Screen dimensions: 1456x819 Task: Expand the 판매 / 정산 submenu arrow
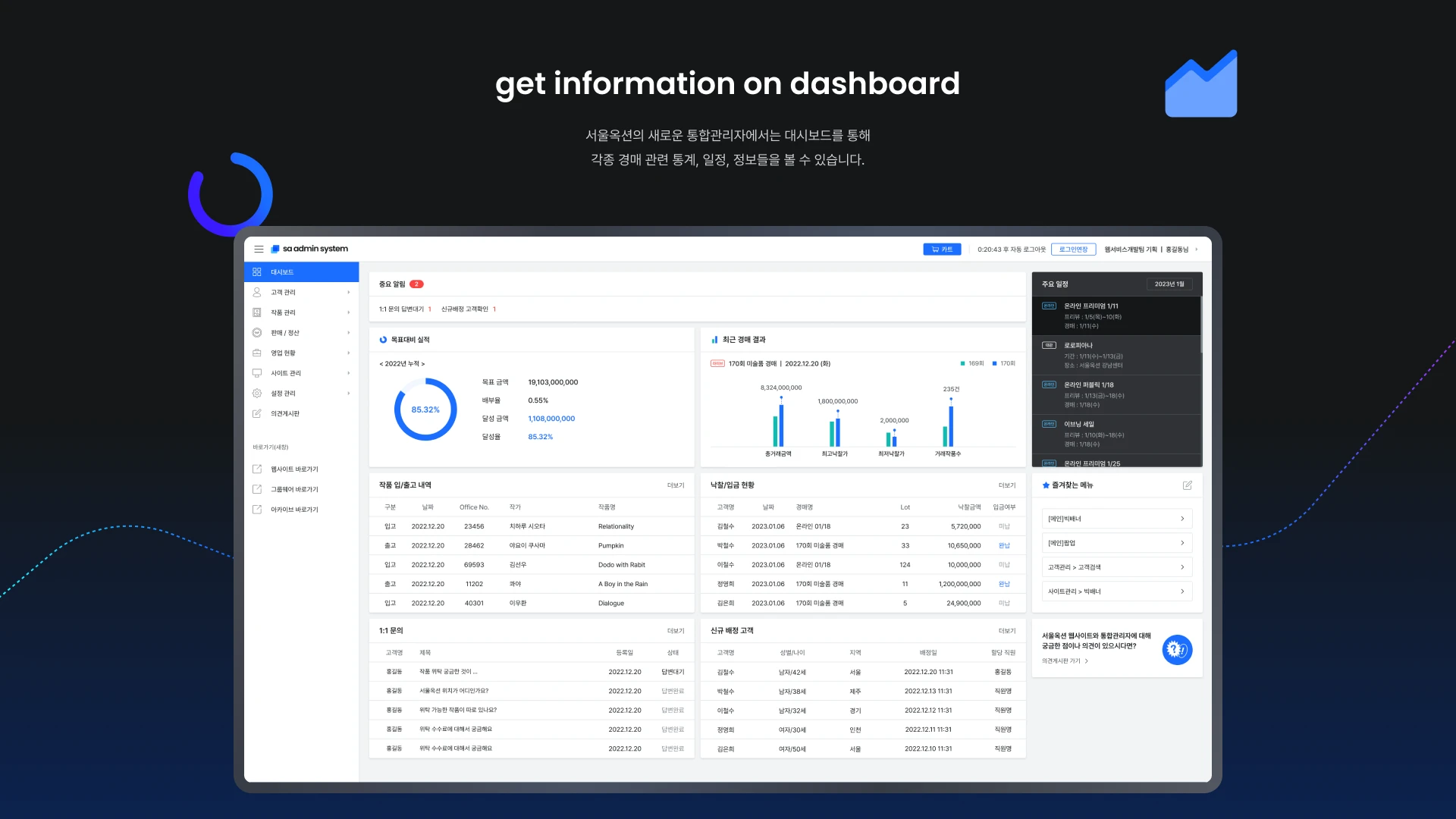(x=349, y=333)
